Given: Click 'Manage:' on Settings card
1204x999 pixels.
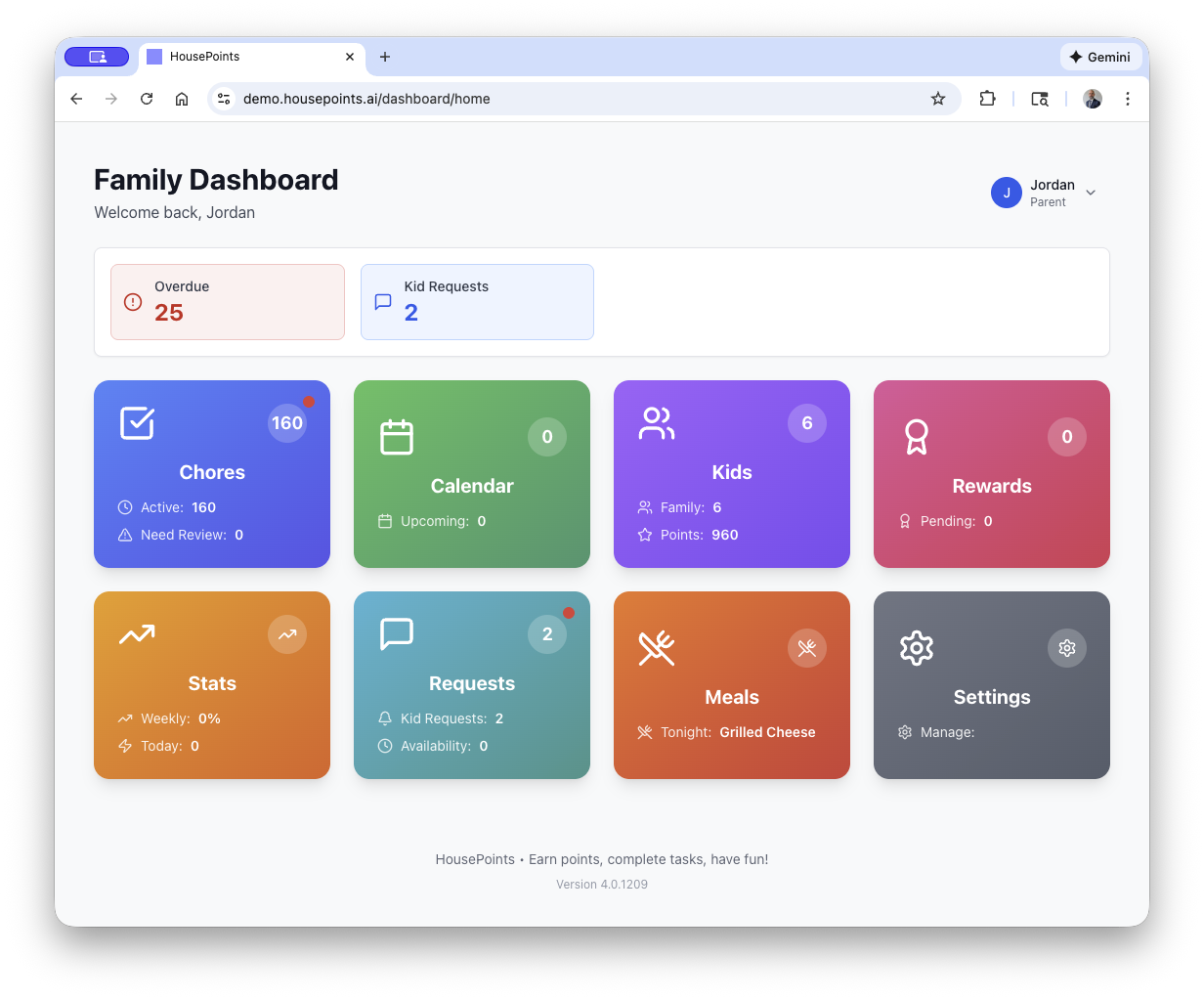Looking at the screenshot, I should (936, 732).
